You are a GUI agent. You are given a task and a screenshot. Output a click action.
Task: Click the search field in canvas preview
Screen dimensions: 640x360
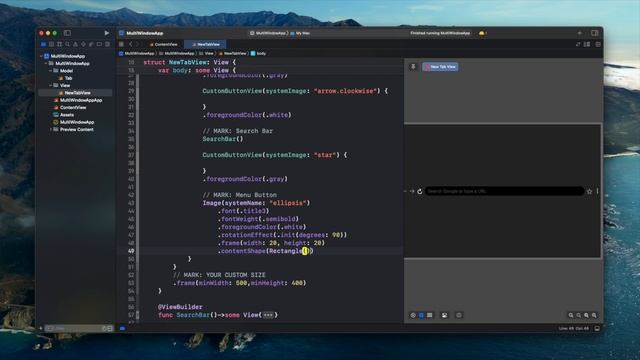504,191
